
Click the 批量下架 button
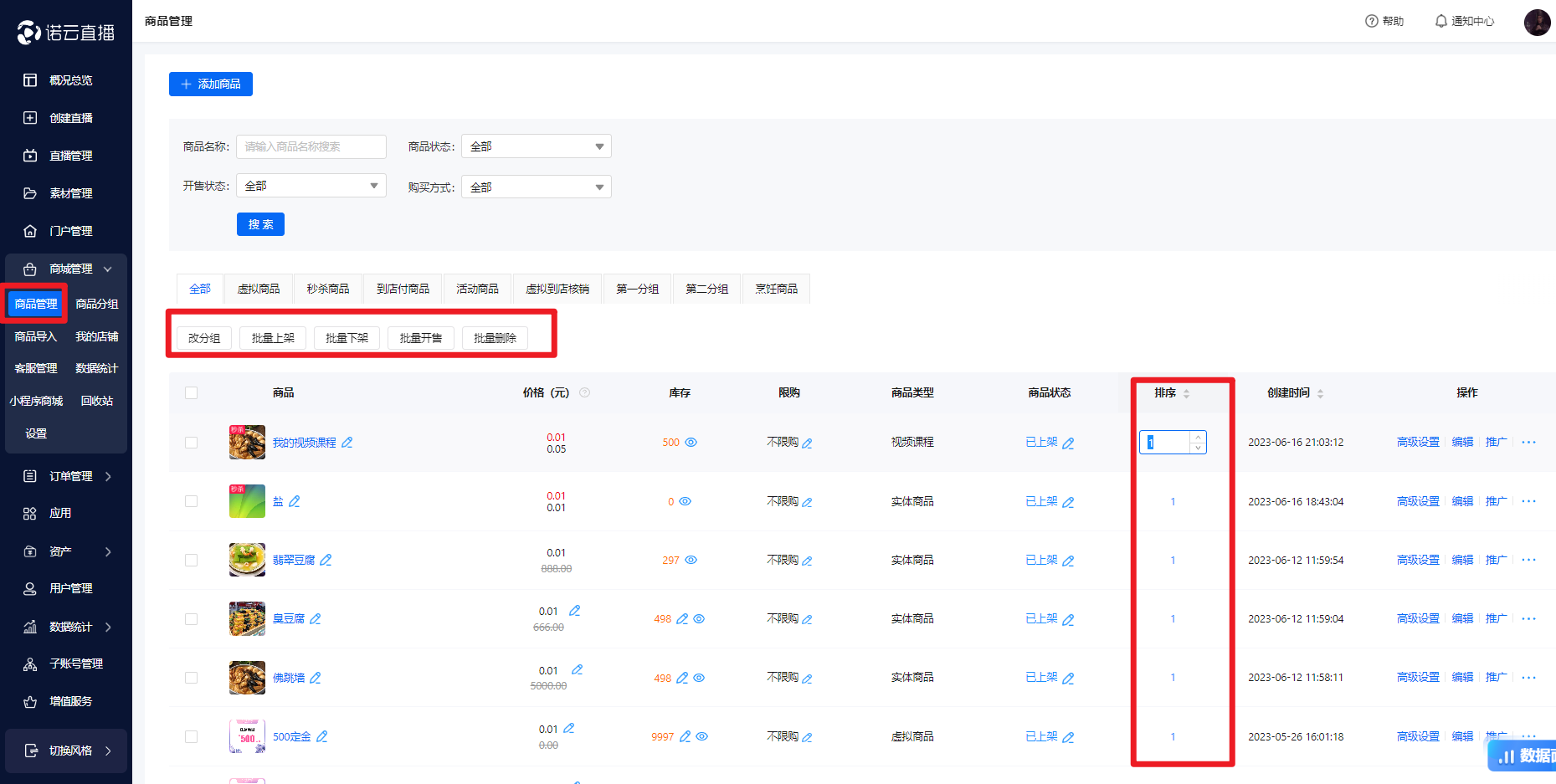click(x=347, y=338)
